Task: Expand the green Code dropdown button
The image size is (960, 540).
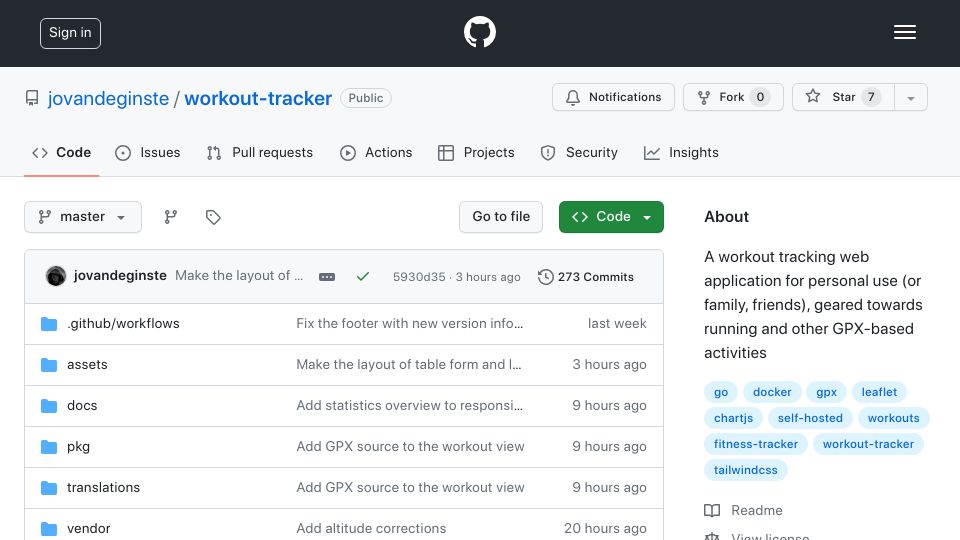Action: tap(611, 217)
